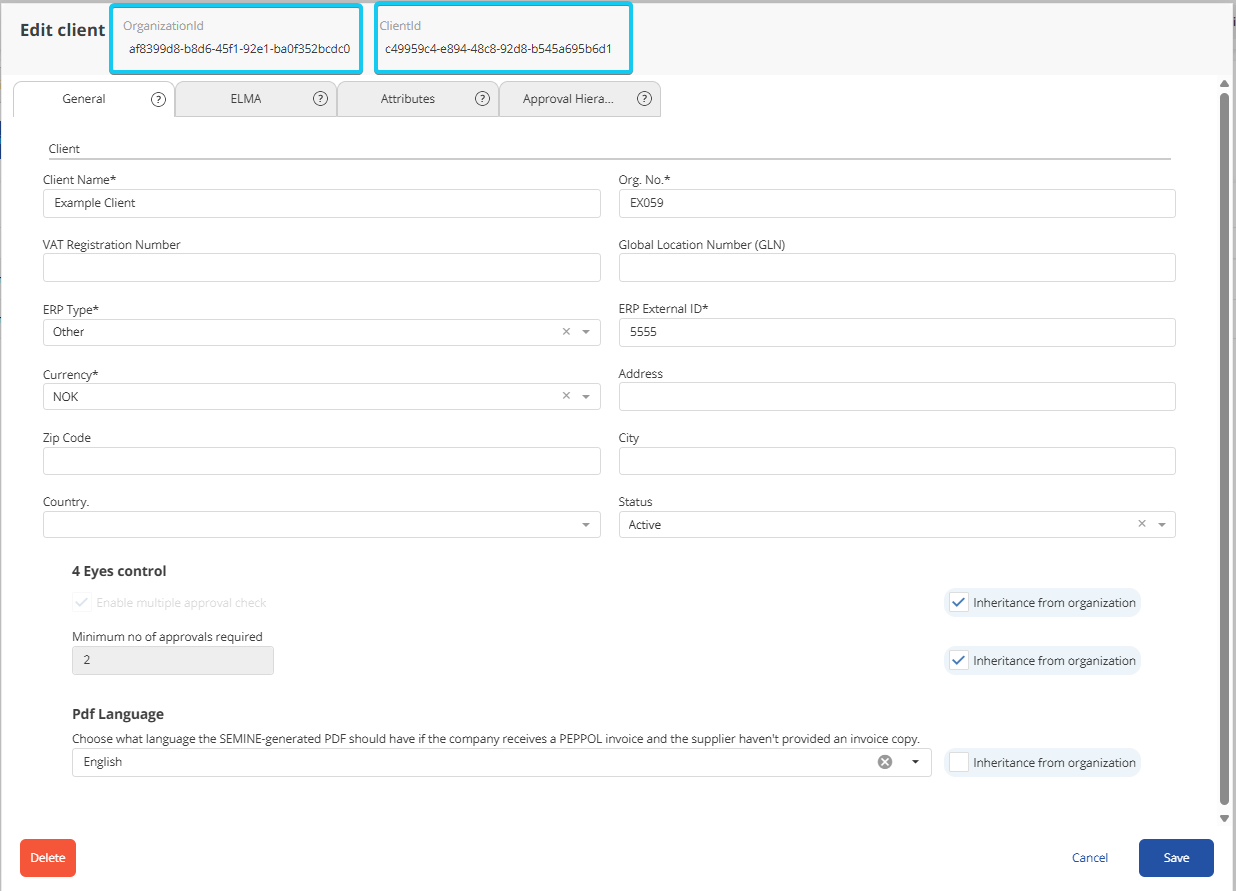
Task: Focus the Zip Code input field
Action: tap(322, 461)
